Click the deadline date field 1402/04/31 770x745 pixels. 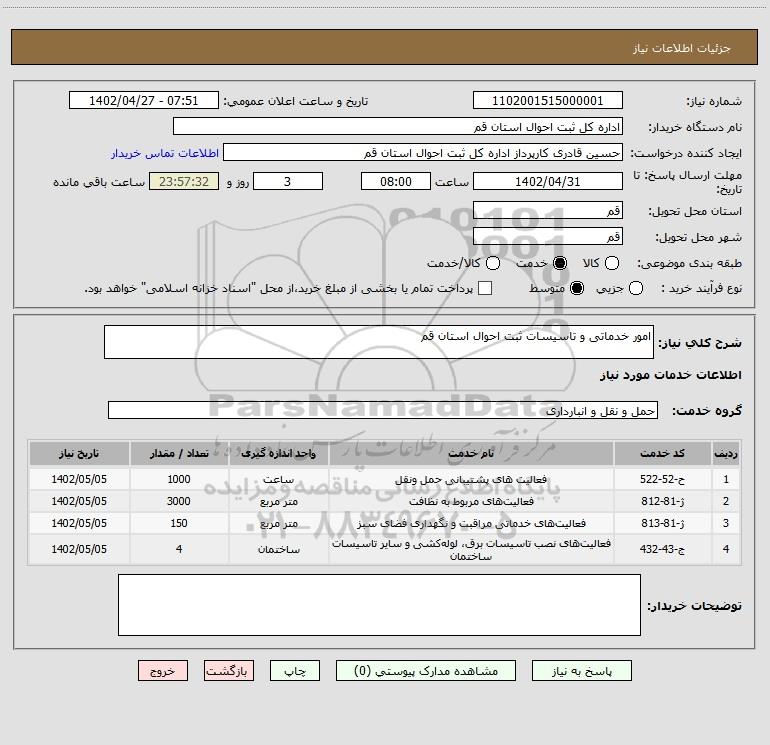pos(548,181)
